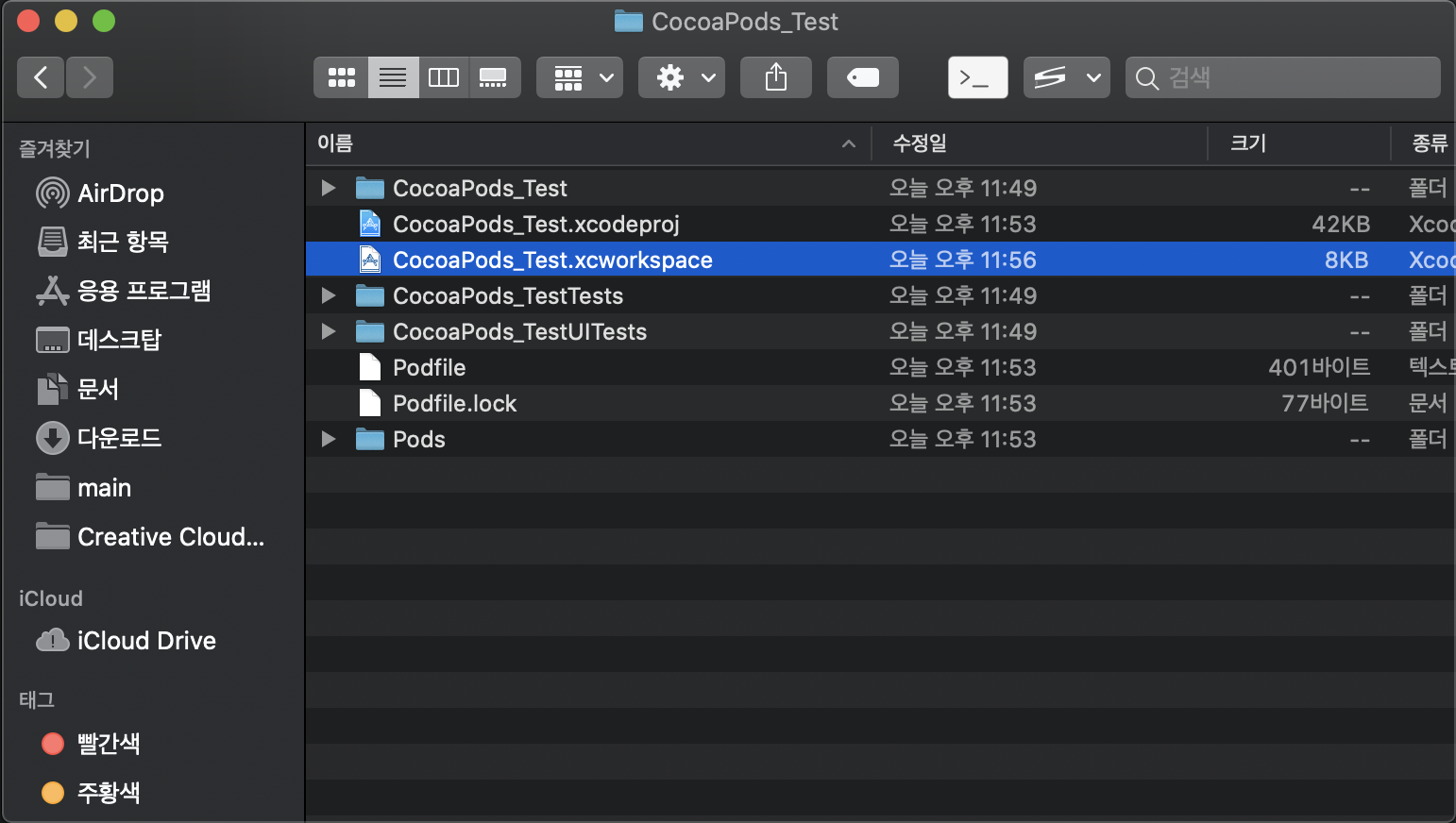Click the 최근 항목 recents icon
The height and width of the screenshot is (823, 1456).
tap(52, 242)
